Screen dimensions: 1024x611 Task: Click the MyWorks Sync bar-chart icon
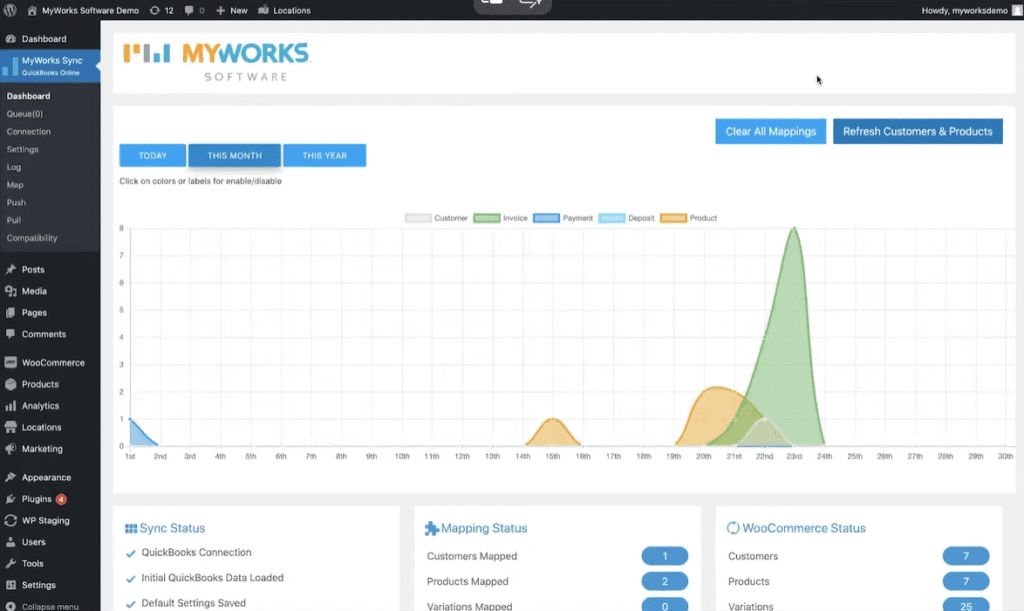[x=10, y=65]
